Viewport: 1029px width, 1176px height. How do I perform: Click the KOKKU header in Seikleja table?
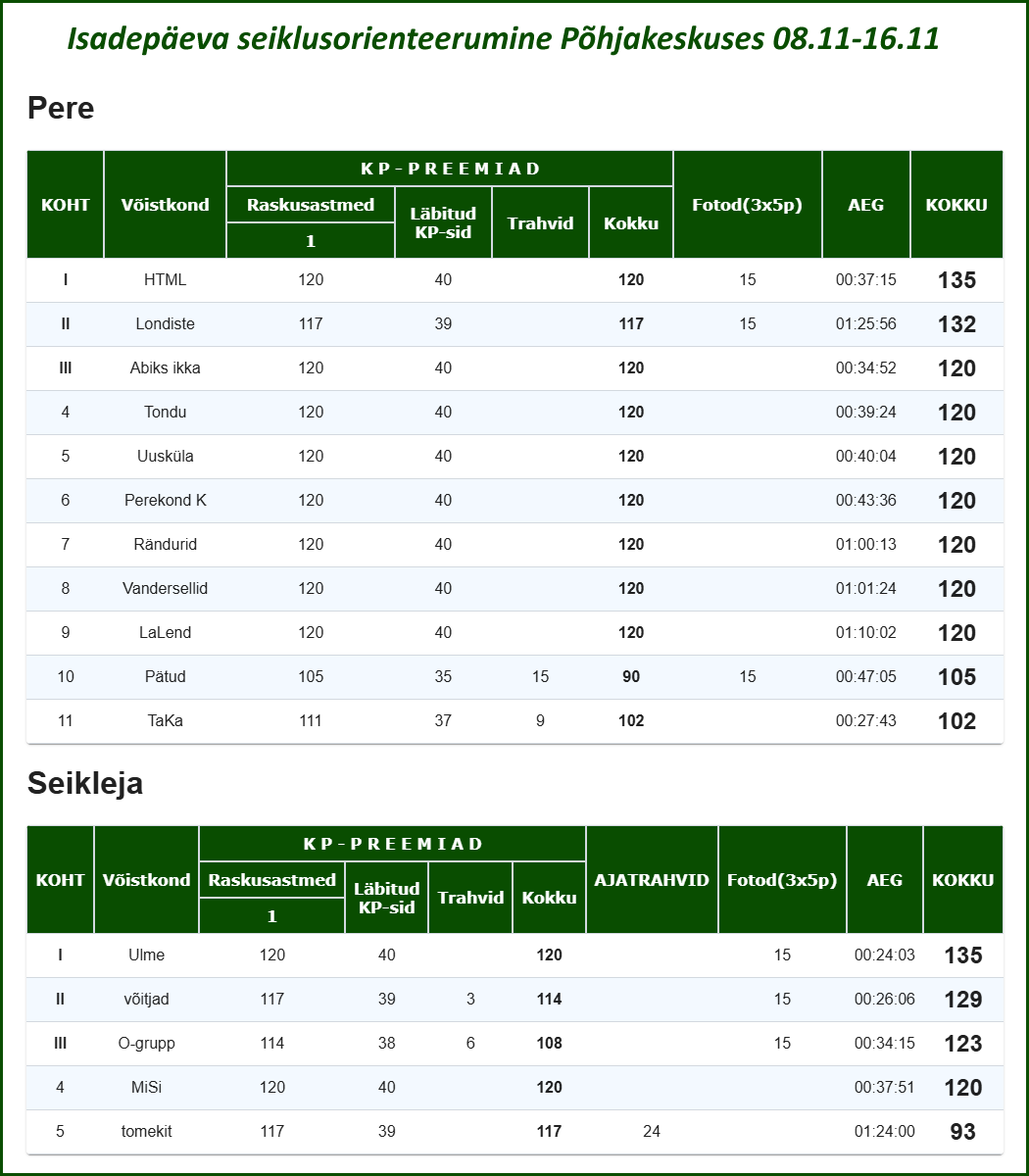(962, 880)
